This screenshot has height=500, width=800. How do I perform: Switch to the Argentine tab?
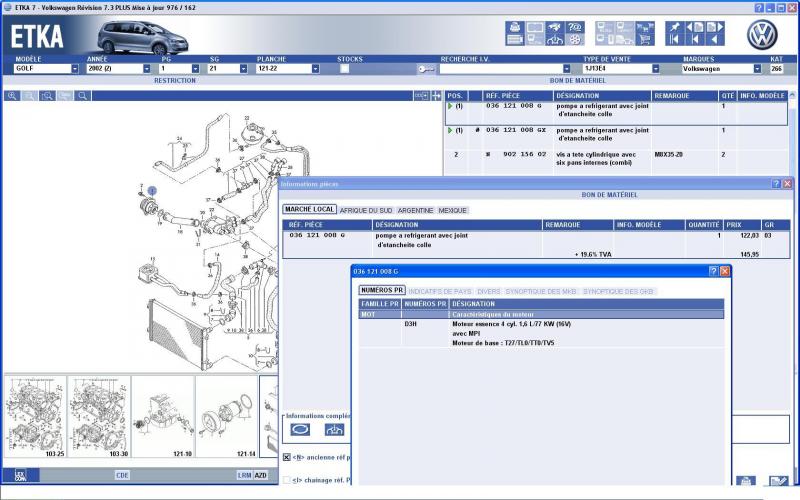pyautogui.click(x=415, y=210)
